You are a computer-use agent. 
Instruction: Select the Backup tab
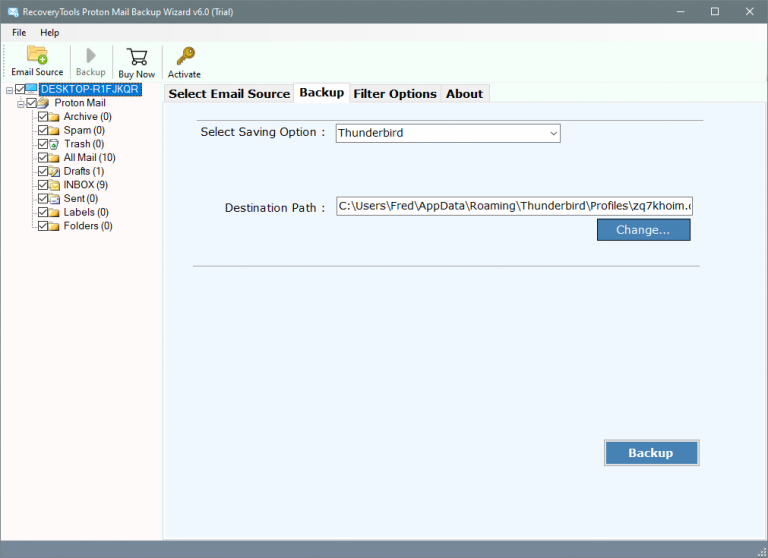(322, 93)
